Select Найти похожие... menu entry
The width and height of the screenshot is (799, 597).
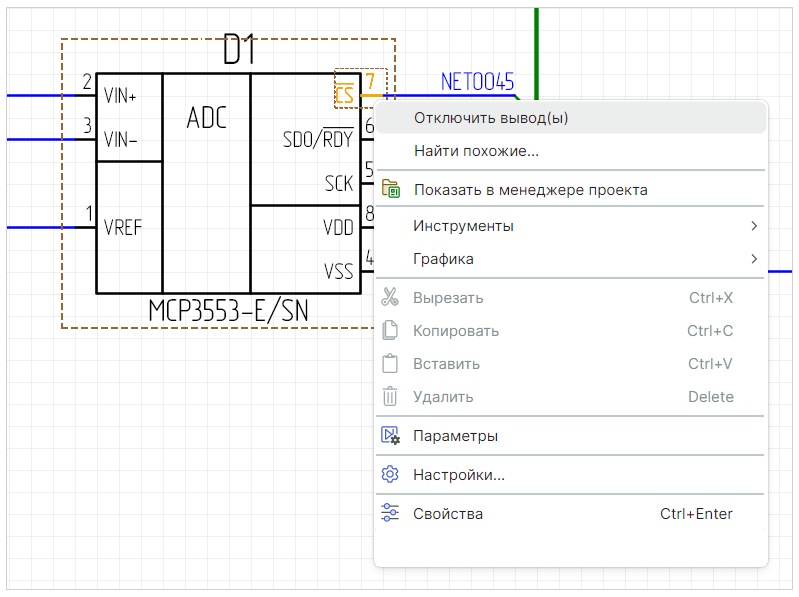(x=571, y=151)
